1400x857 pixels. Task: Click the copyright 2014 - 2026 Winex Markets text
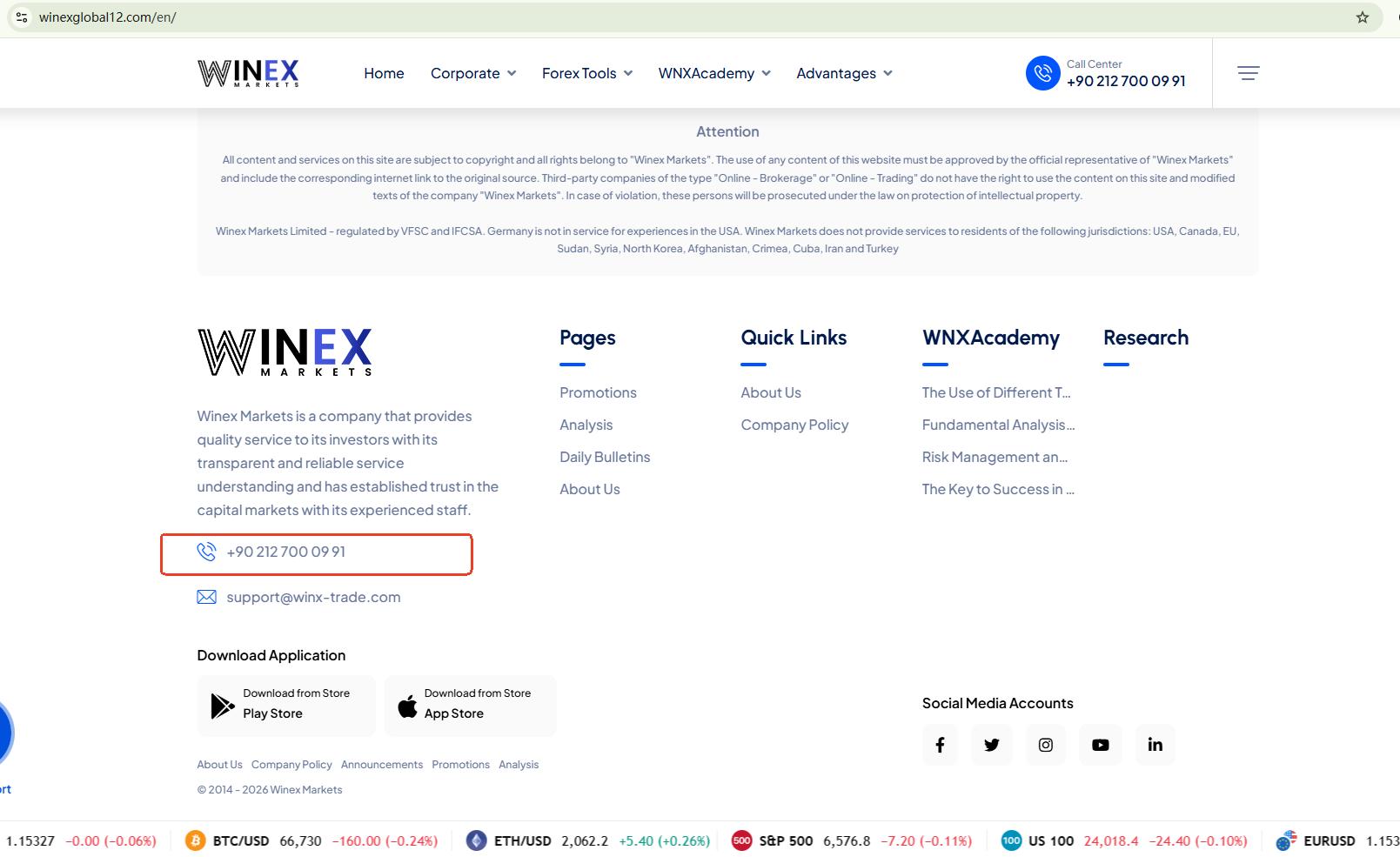click(x=270, y=790)
